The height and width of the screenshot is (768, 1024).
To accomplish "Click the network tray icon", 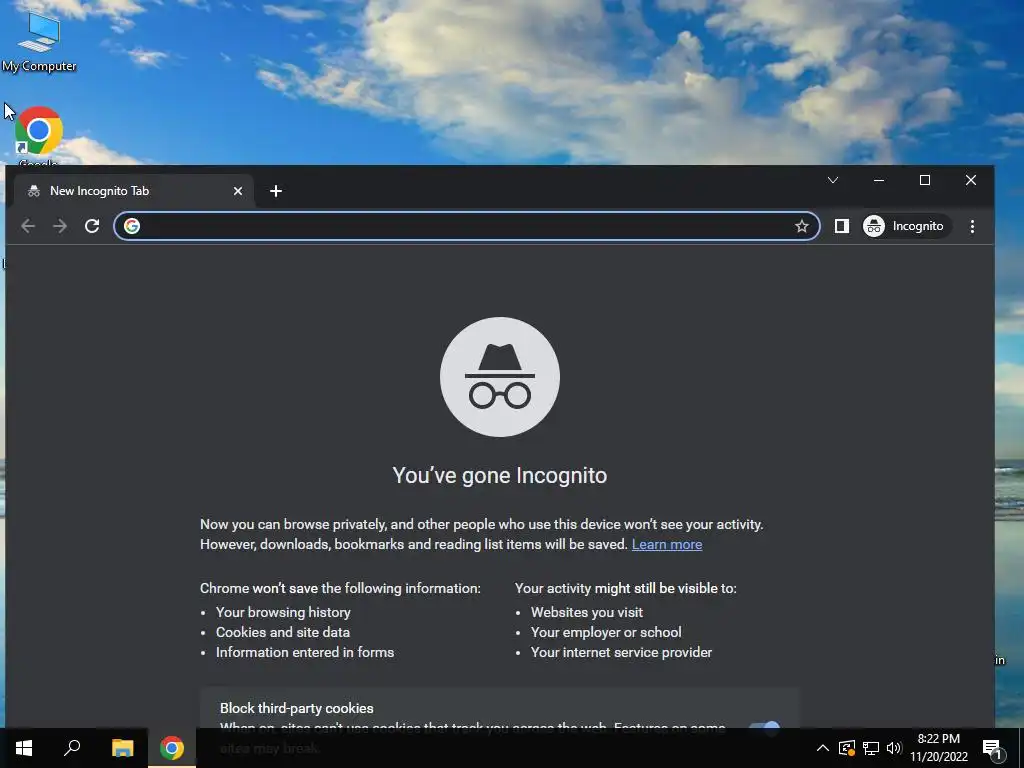I will [871, 748].
